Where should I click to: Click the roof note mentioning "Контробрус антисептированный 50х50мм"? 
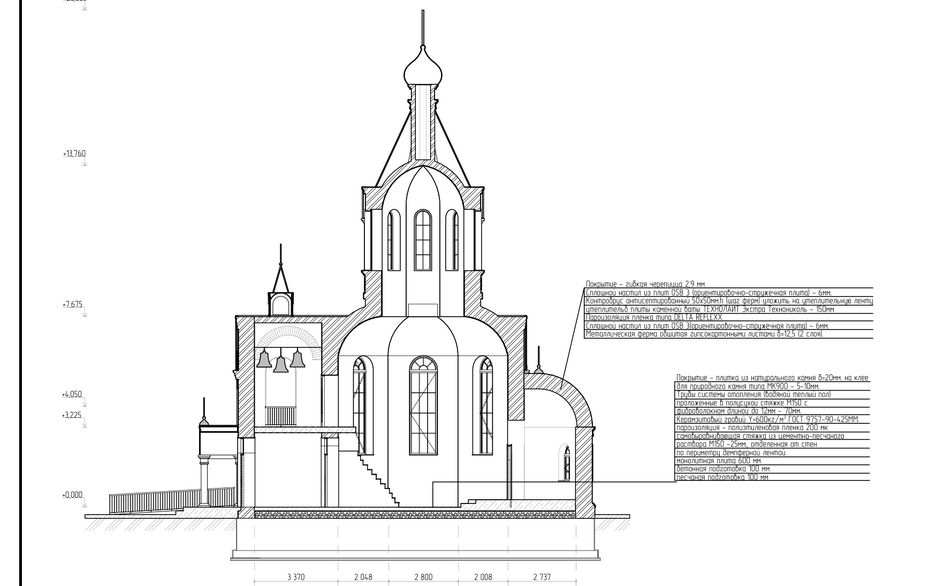click(x=729, y=301)
